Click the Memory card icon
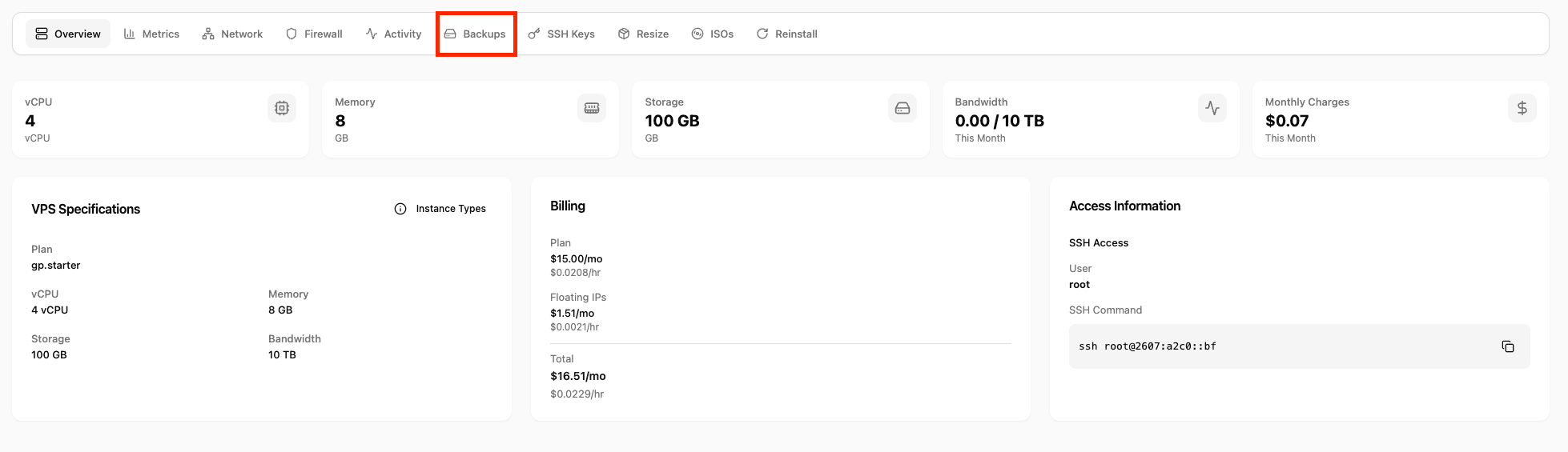The width and height of the screenshot is (1568, 452). [x=592, y=108]
